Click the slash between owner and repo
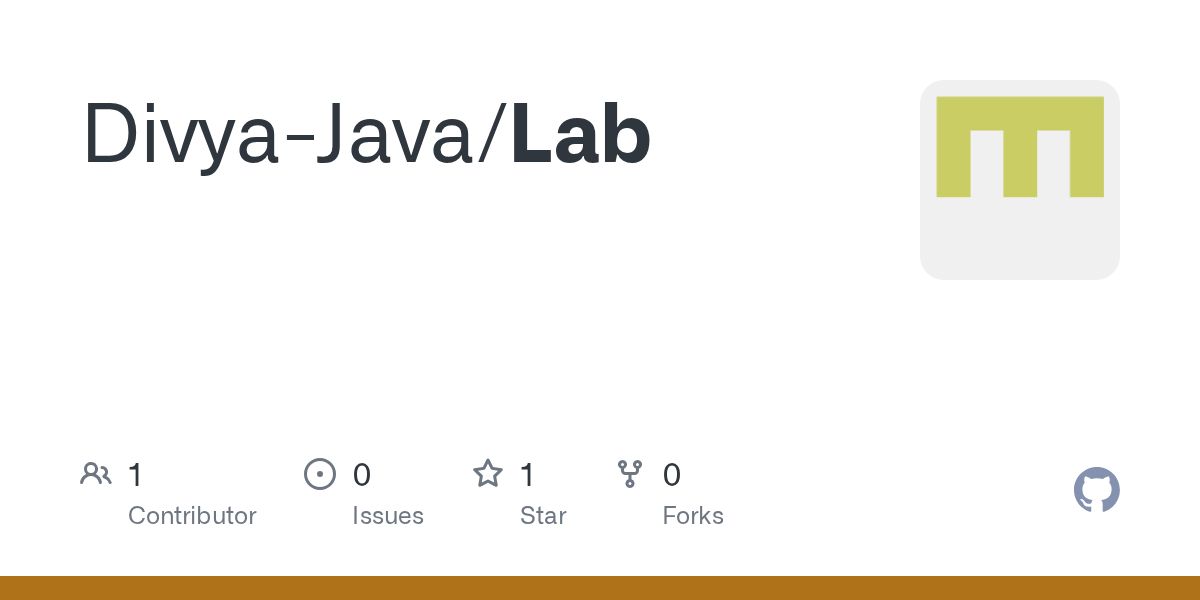 tap(494, 135)
